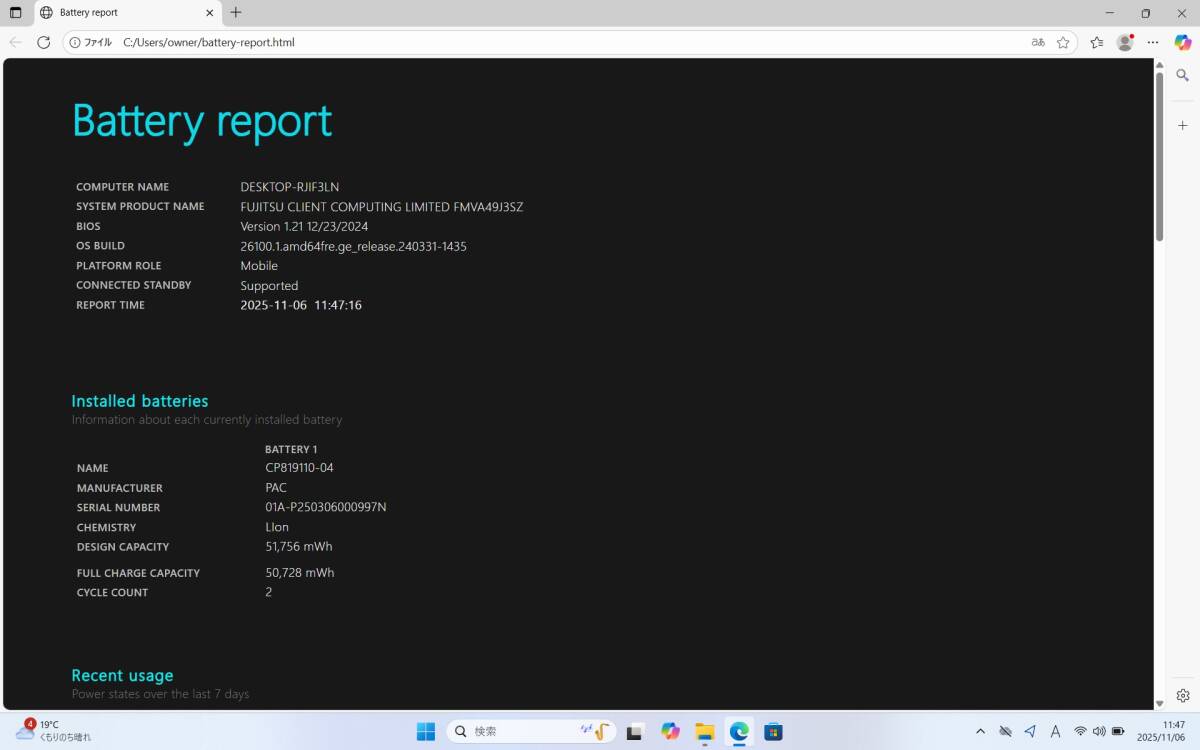Click the browser back arrow
Image resolution: width=1200 pixels, height=750 pixels.
coord(15,42)
